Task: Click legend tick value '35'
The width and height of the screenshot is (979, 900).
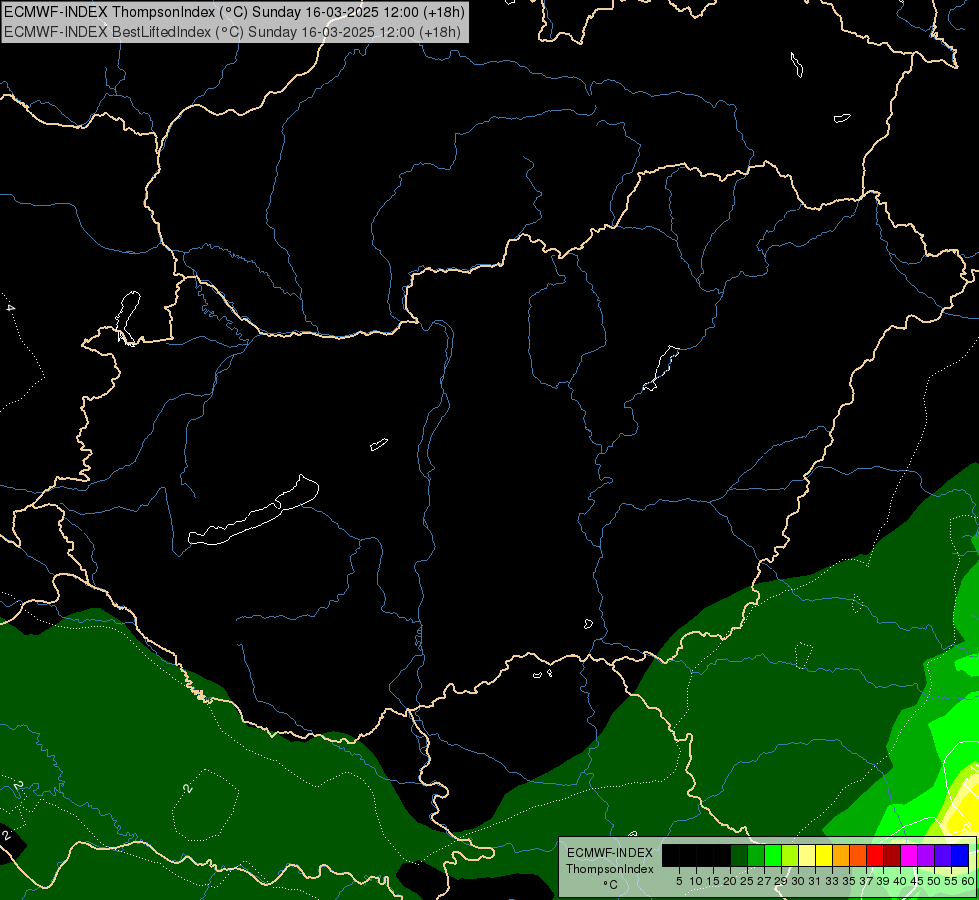Action: tap(849, 881)
